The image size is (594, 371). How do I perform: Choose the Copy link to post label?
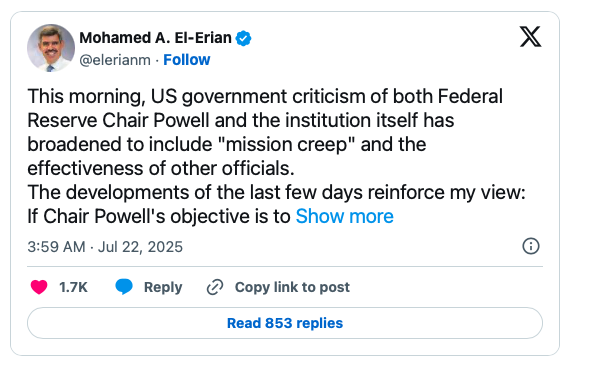(292, 287)
